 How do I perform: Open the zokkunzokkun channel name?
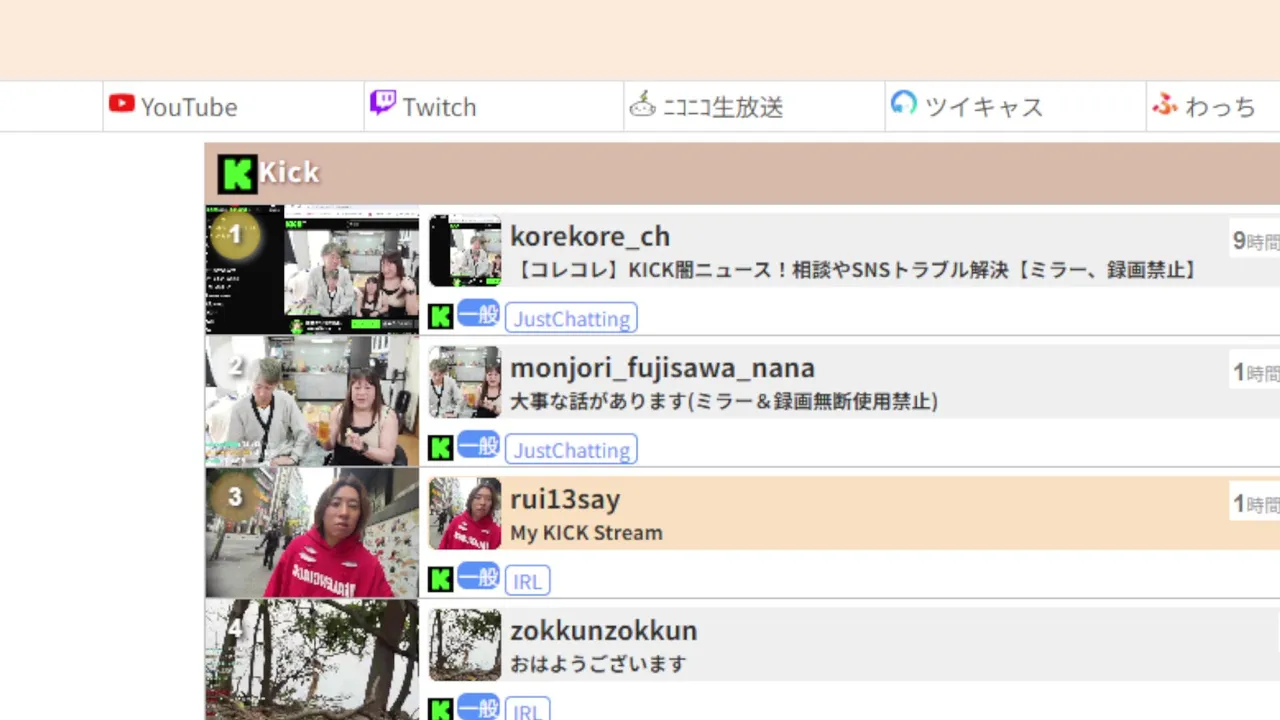[603, 631]
